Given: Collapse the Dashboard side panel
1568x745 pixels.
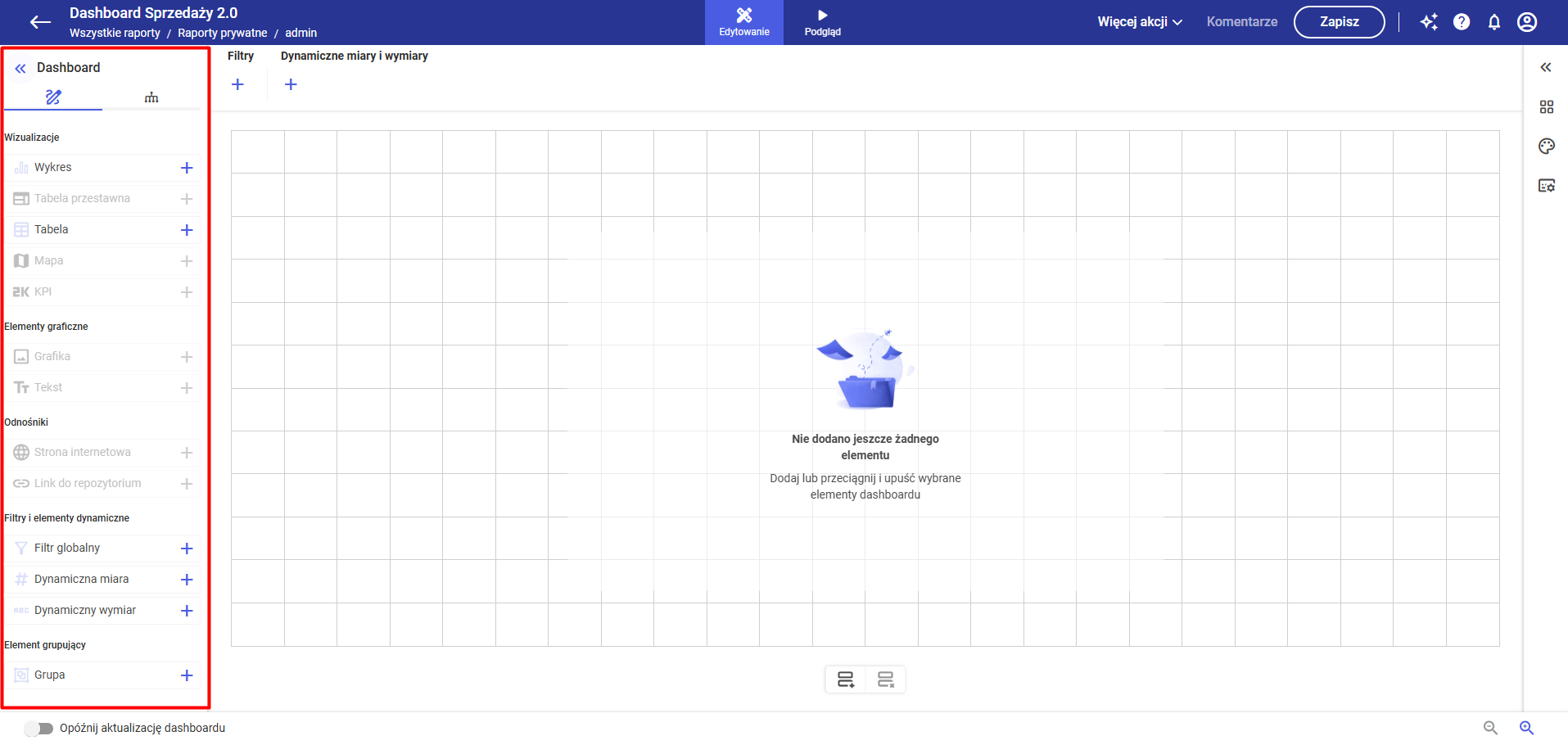Looking at the screenshot, I should [x=20, y=69].
